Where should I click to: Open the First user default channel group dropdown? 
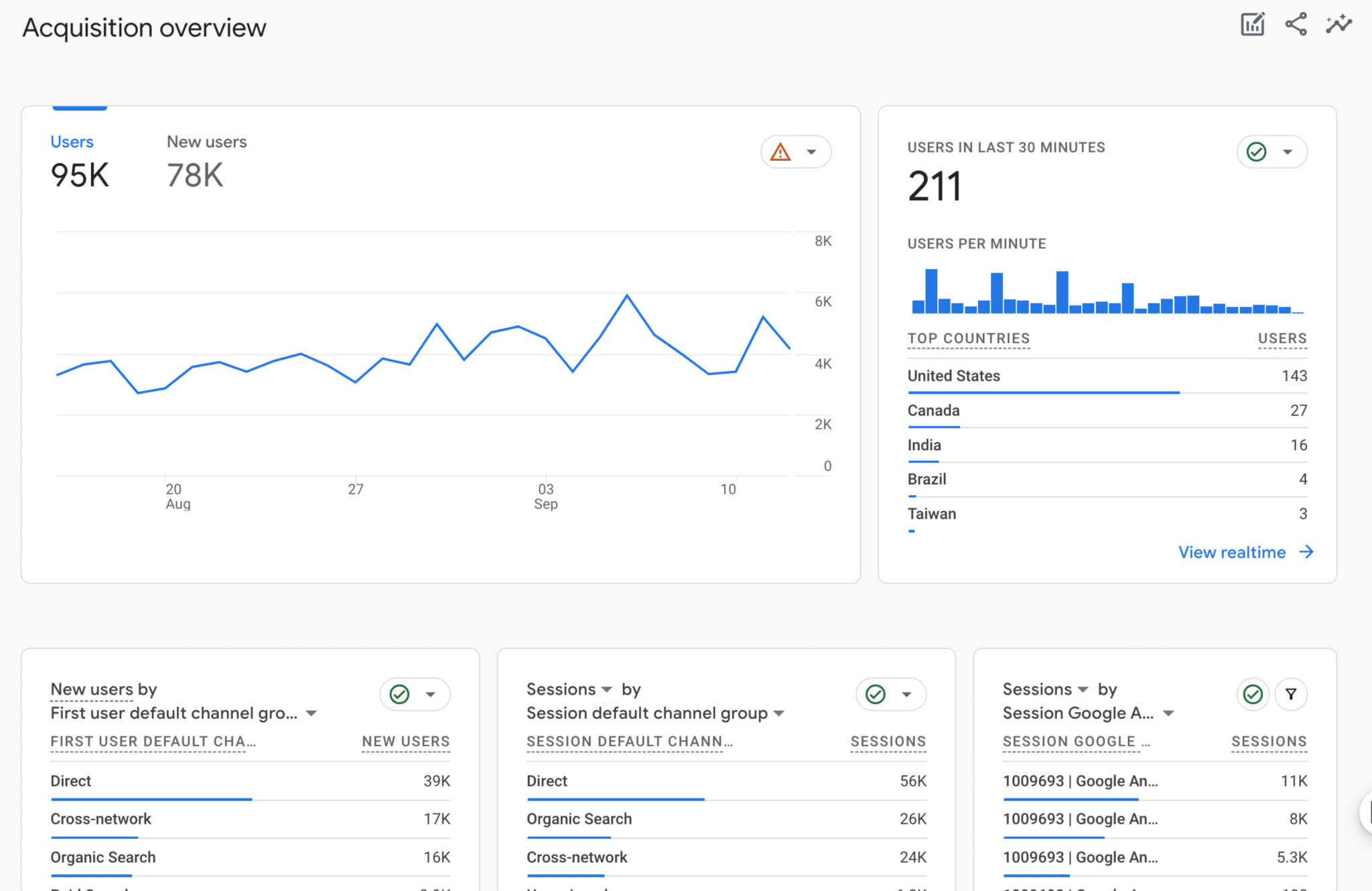(x=311, y=713)
